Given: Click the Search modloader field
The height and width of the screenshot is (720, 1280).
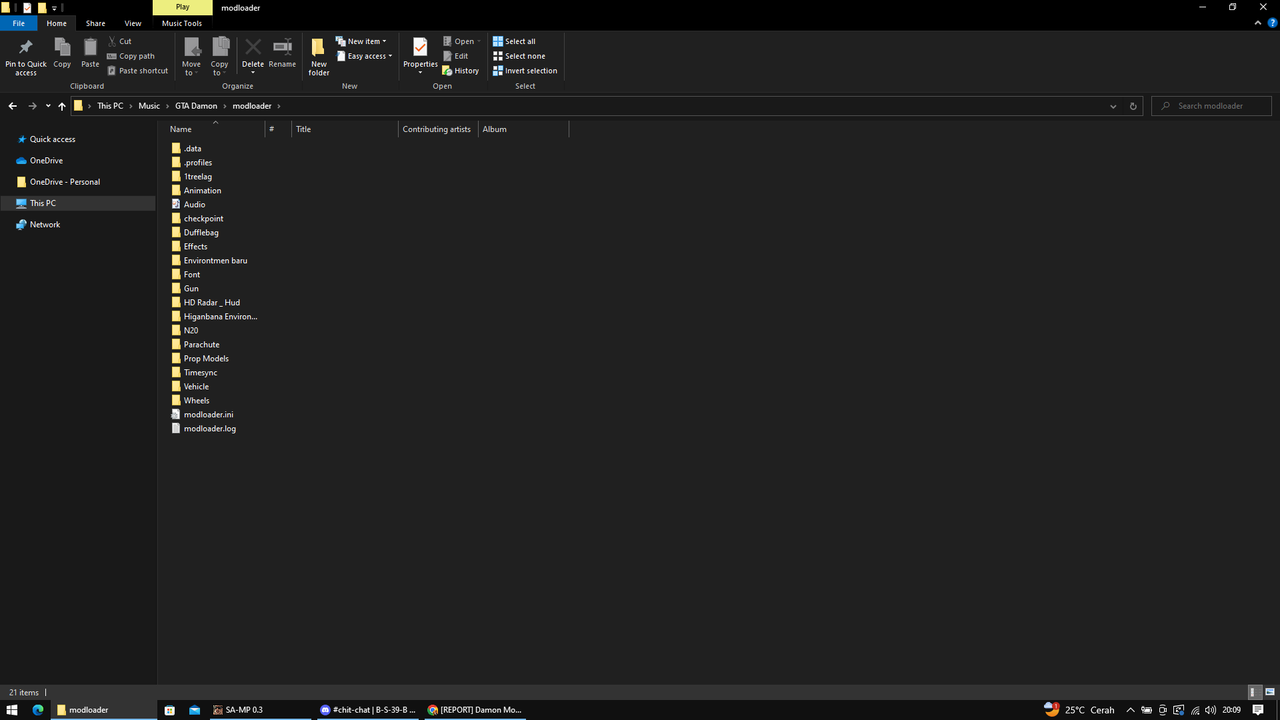Looking at the screenshot, I should point(1211,106).
